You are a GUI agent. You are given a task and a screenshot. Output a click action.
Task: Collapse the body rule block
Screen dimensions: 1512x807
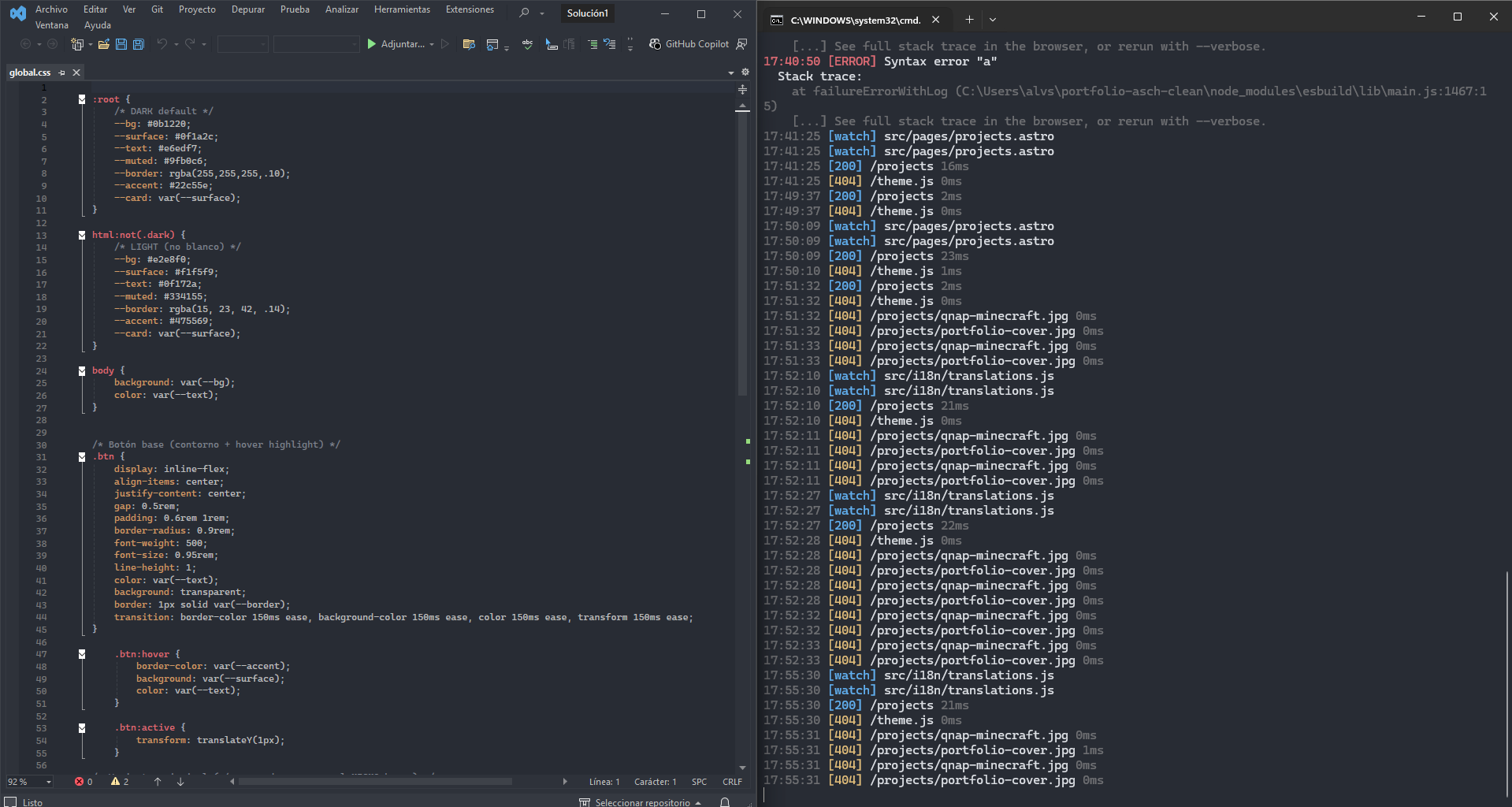pyautogui.click(x=82, y=370)
